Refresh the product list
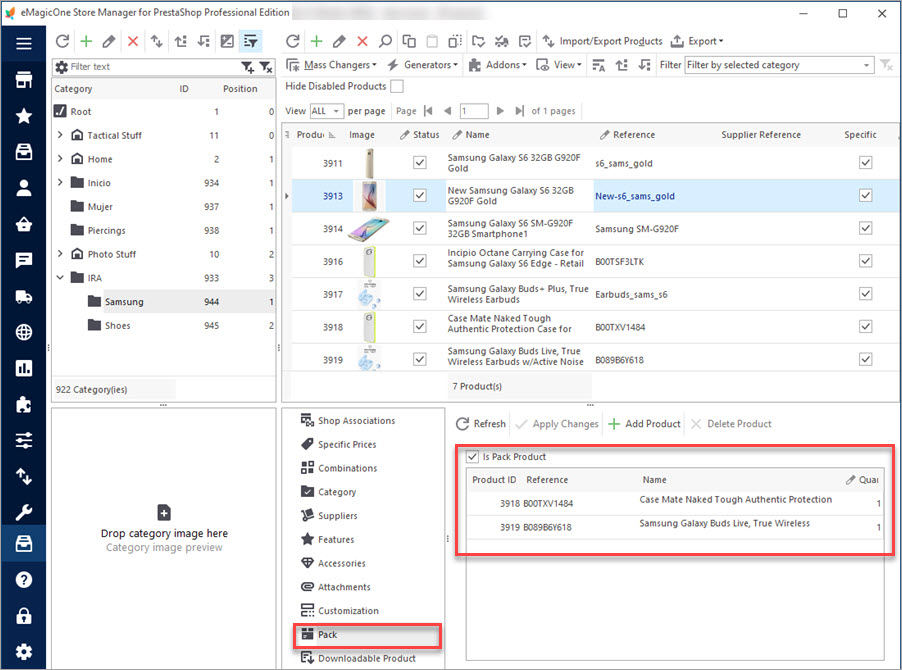902x670 pixels. [x=293, y=41]
